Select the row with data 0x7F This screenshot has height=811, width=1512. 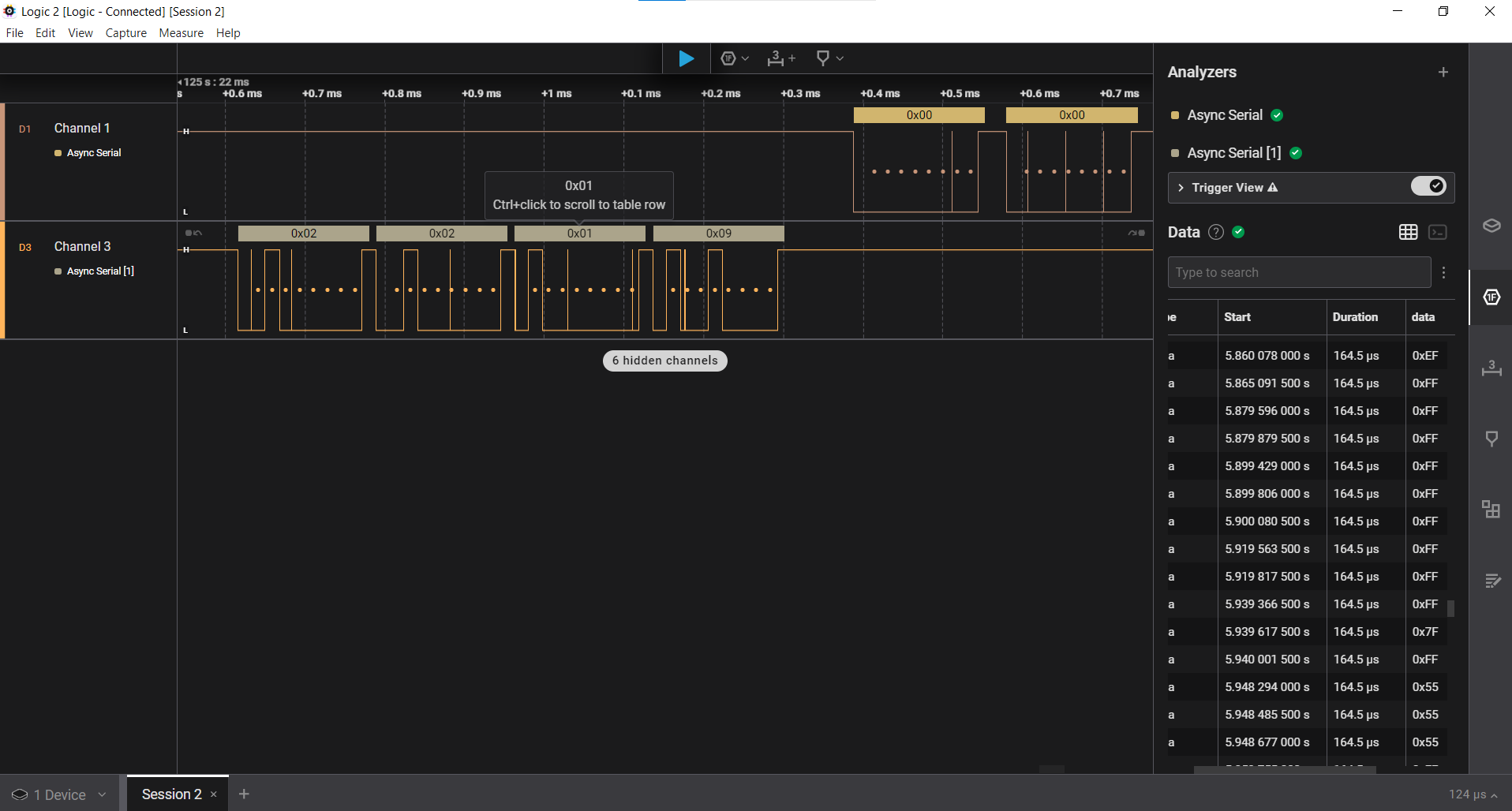(x=1308, y=632)
